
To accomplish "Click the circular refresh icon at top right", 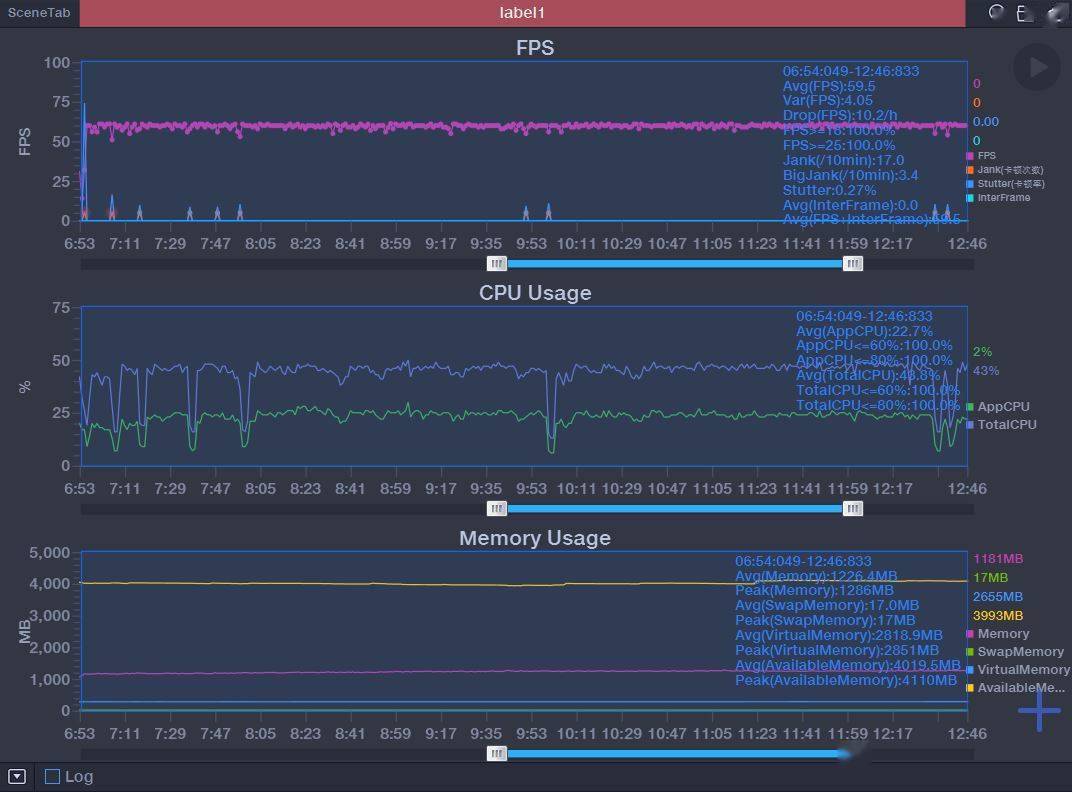I will tap(996, 12).
